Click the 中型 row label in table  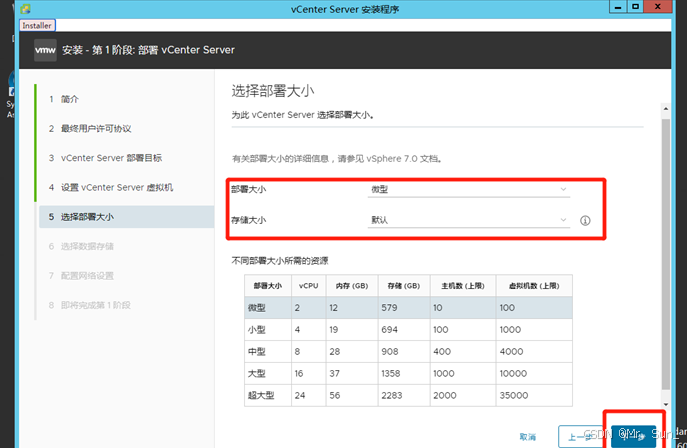257,352
